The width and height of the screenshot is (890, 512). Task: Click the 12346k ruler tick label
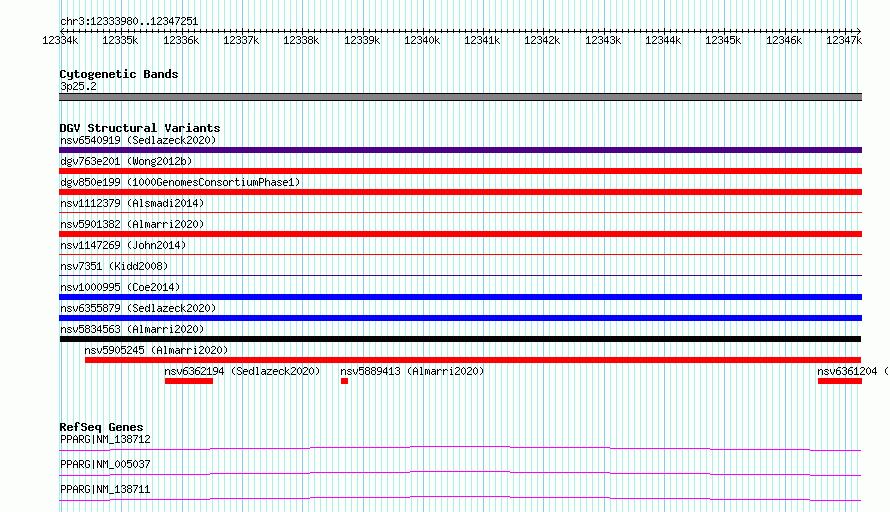[x=784, y=40]
